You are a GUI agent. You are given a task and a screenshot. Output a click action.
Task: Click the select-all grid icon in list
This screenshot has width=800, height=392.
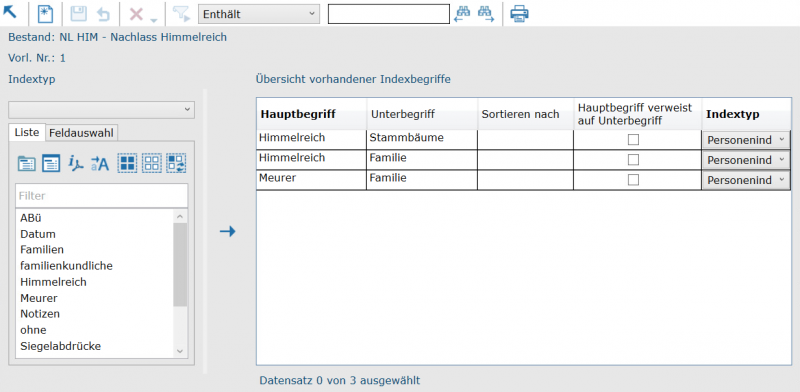point(127,163)
